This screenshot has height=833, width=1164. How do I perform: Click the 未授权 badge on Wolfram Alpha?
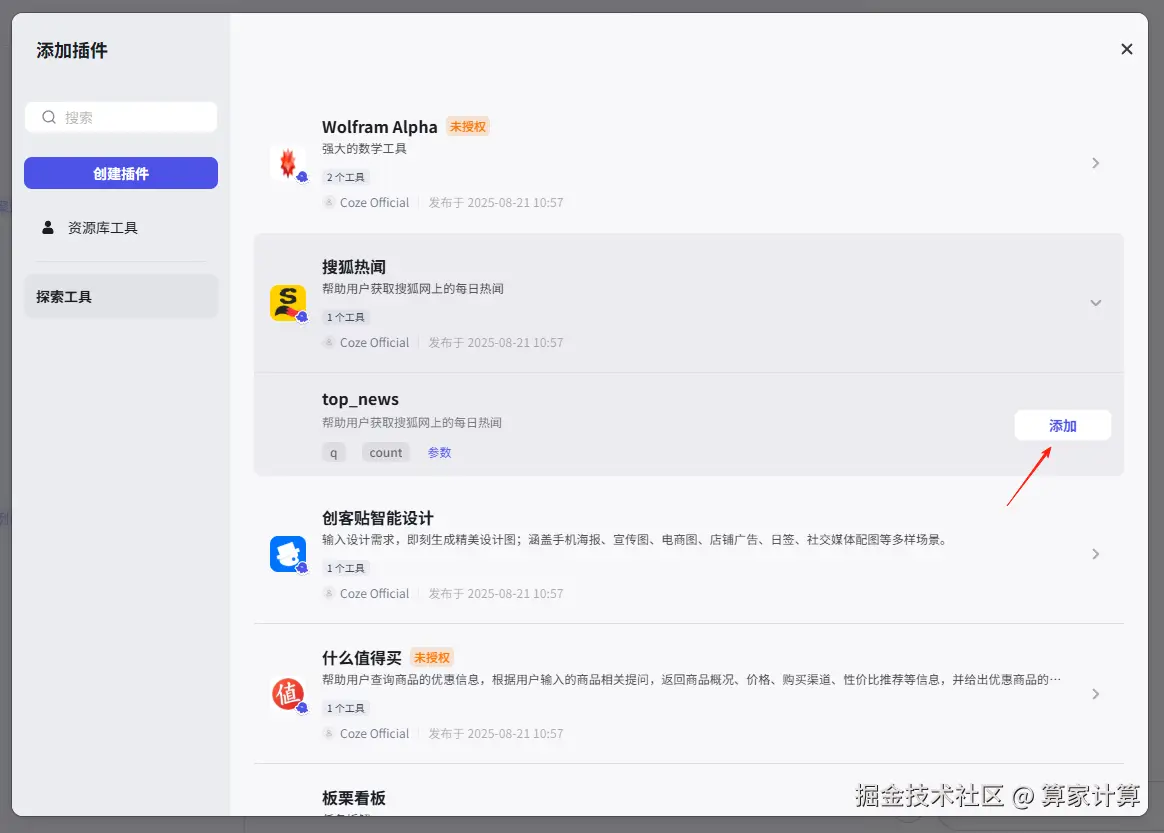[468, 126]
